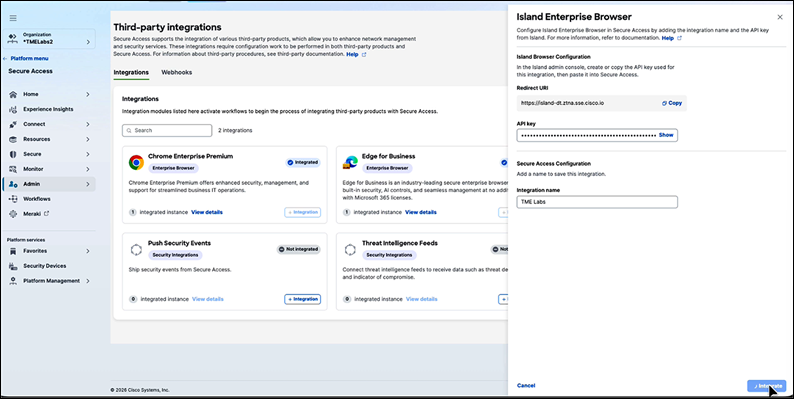Click the Threat Intelligence Feeds icon
The height and width of the screenshot is (399, 794).
pos(350,250)
